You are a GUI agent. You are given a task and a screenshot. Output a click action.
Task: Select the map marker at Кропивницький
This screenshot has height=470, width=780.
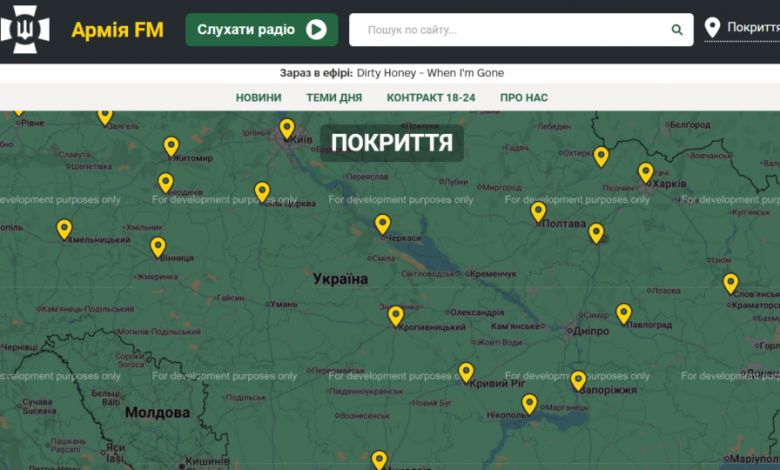tap(396, 316)
